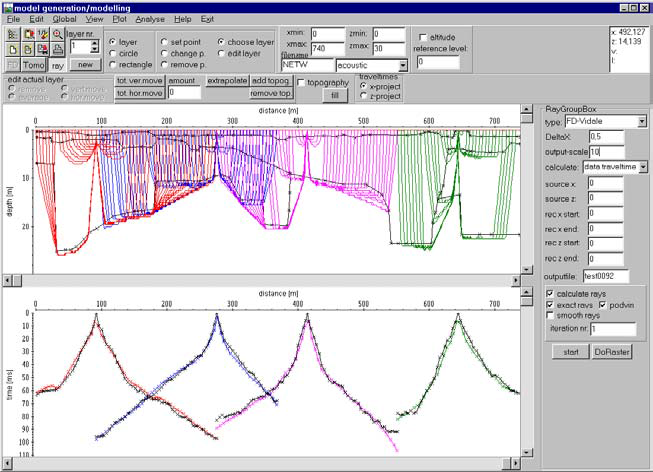
Task: Click the zoom magnifier toolbar icon
Action: 58,34
